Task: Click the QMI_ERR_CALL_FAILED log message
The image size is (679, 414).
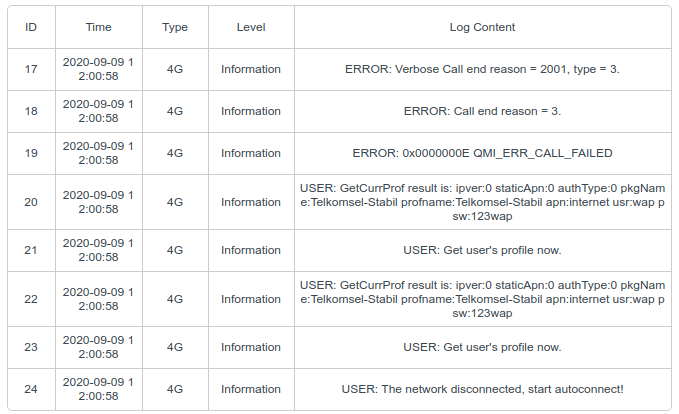Action: (x=482, y=153)
